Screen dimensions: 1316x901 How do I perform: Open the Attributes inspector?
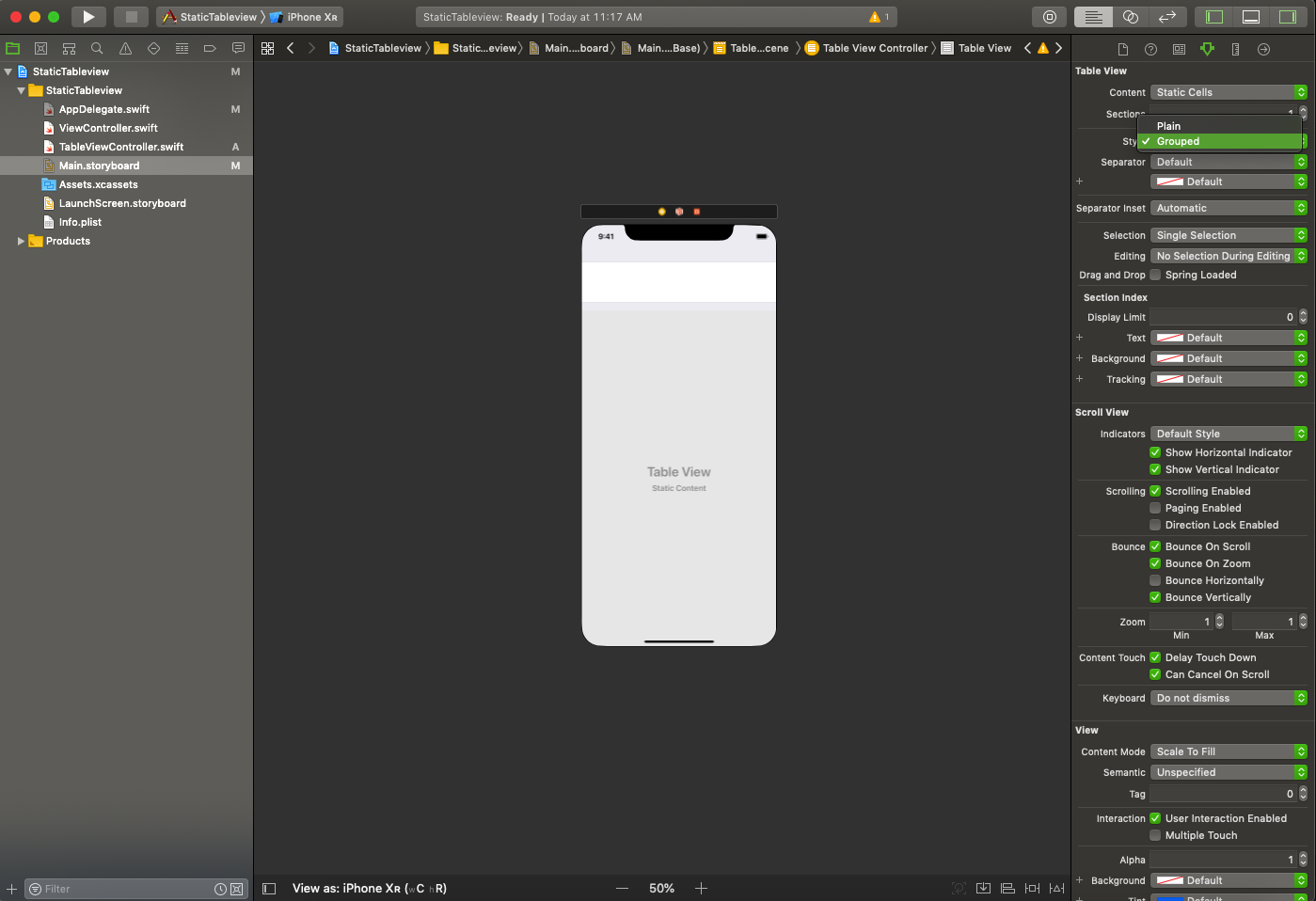tap(1207, 49)
